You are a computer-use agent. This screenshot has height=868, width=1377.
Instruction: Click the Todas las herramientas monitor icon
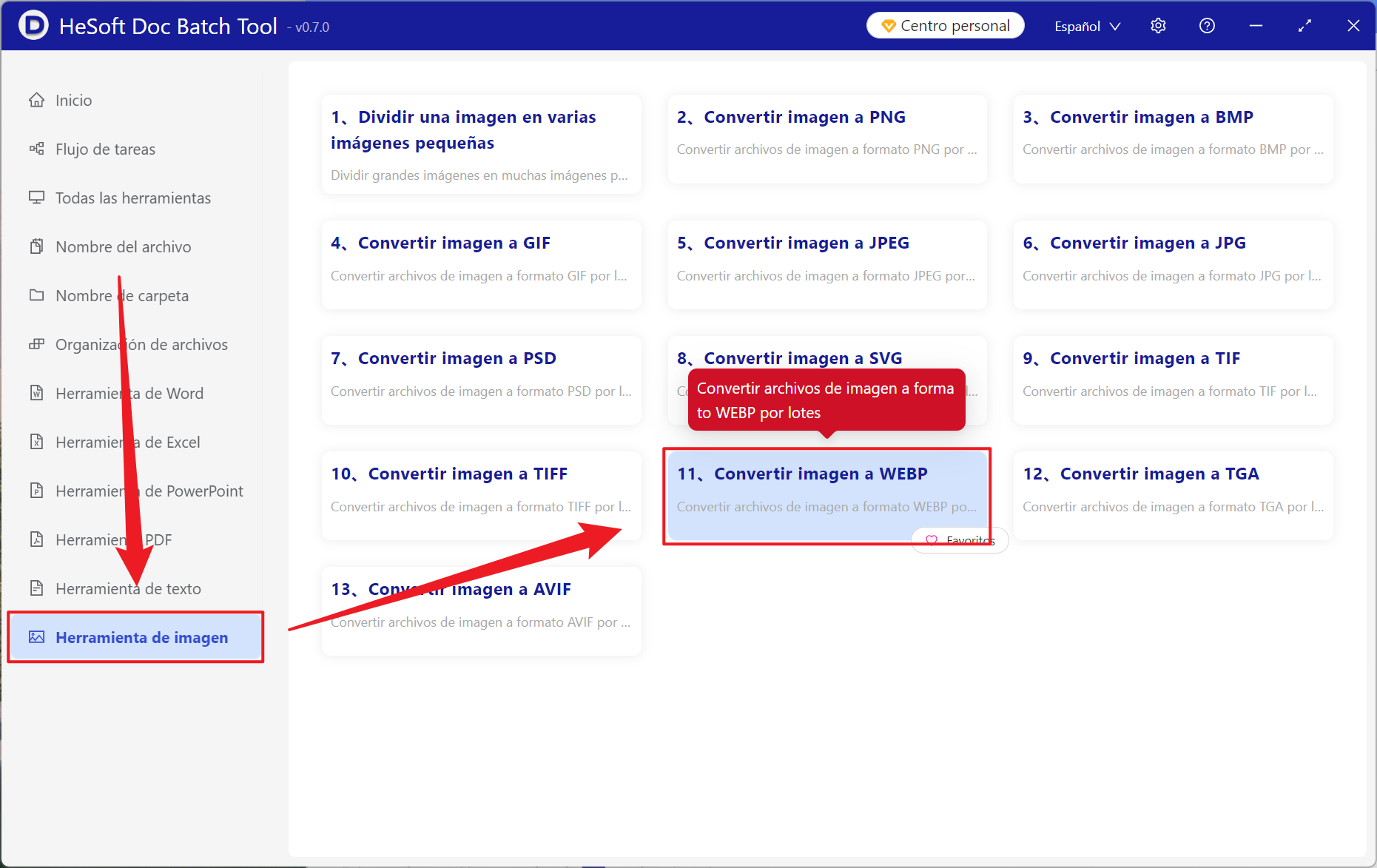coord(36,198)
